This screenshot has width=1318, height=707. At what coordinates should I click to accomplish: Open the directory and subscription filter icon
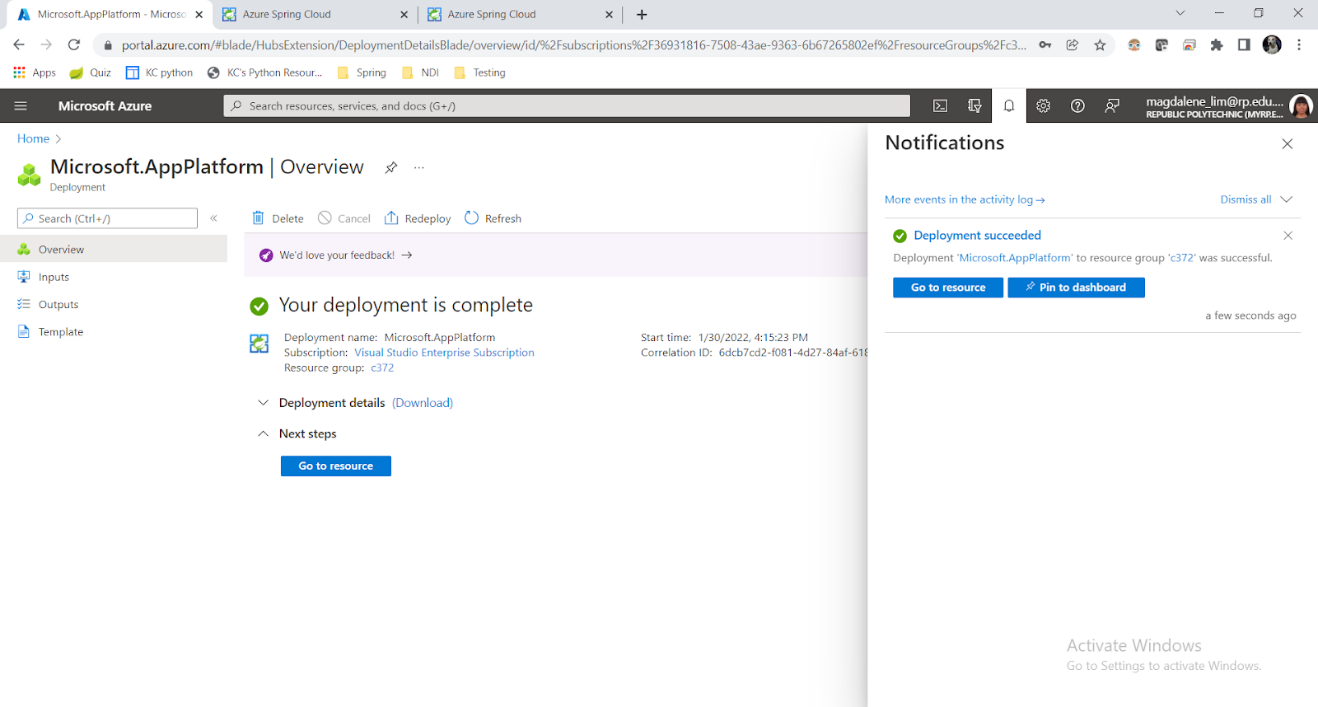click(974, 105)
